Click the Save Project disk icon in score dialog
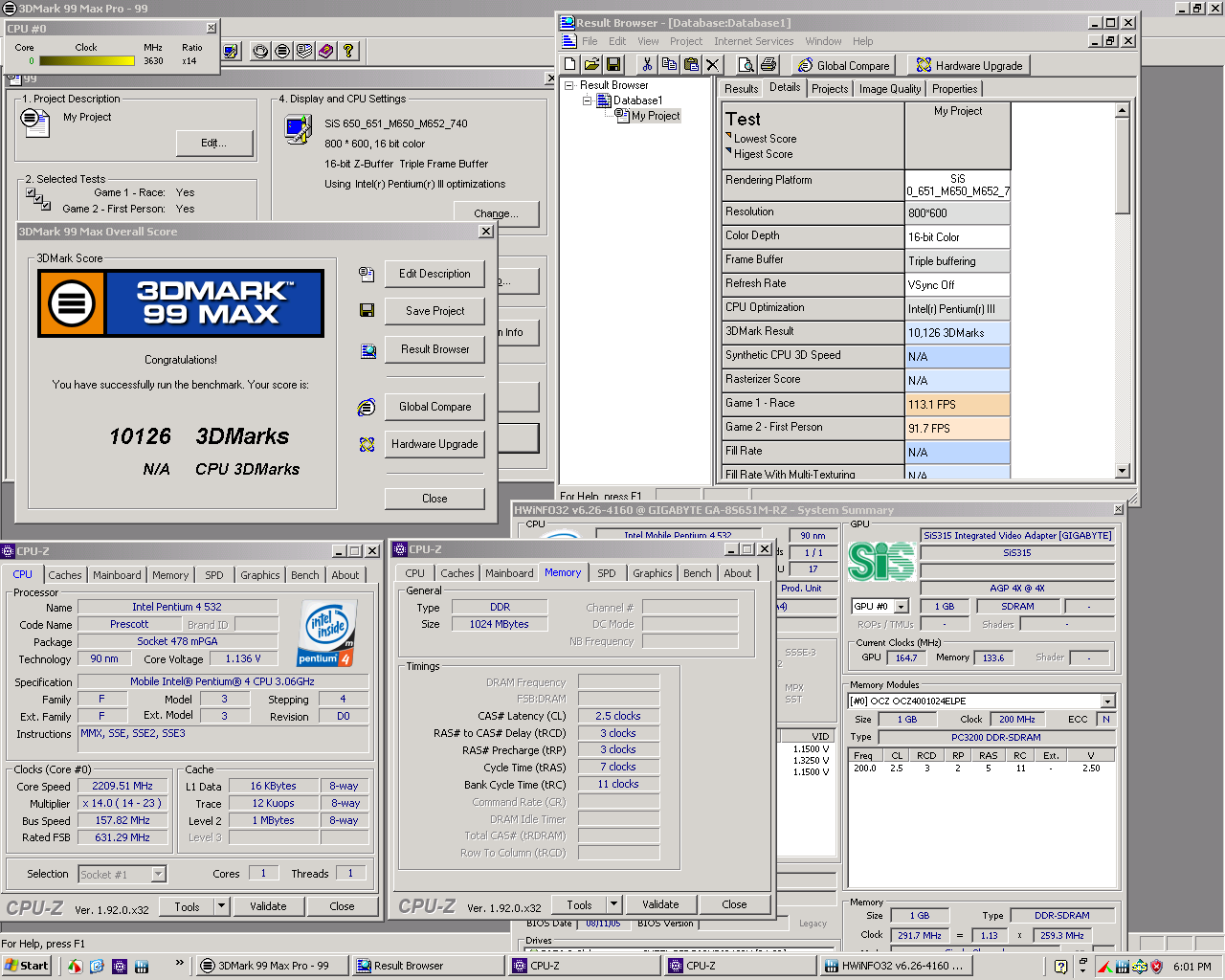Image resolution: width=1225 pixels, height=980 pixels. pyautogui.click(x=367, y=310)
